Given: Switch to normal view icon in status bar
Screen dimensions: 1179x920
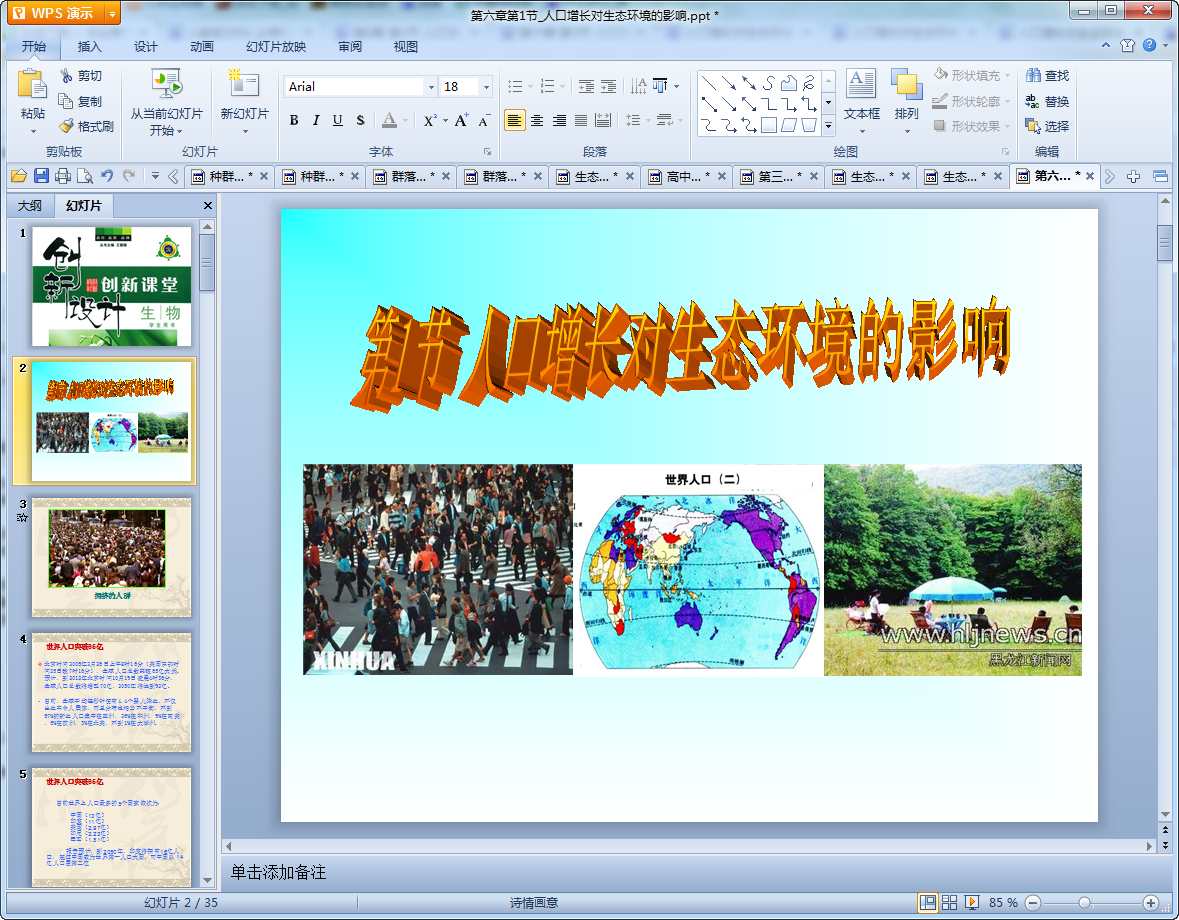Looking at the screenshot, I should click(x=928, y=903).
